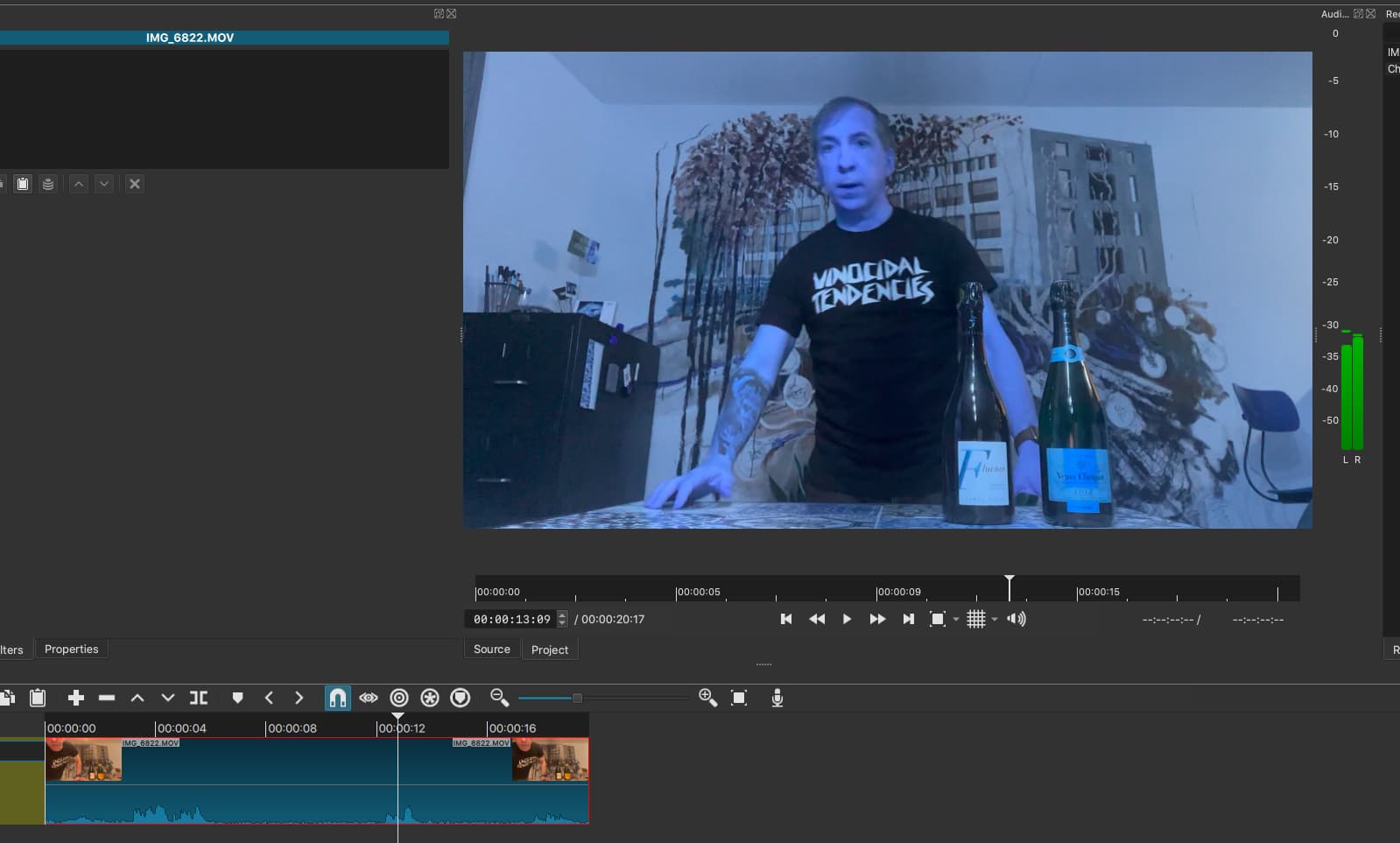Open the player zoom dropdown arrow
The height and width of the screenshot is (843, 1400).
click(956, 620)
